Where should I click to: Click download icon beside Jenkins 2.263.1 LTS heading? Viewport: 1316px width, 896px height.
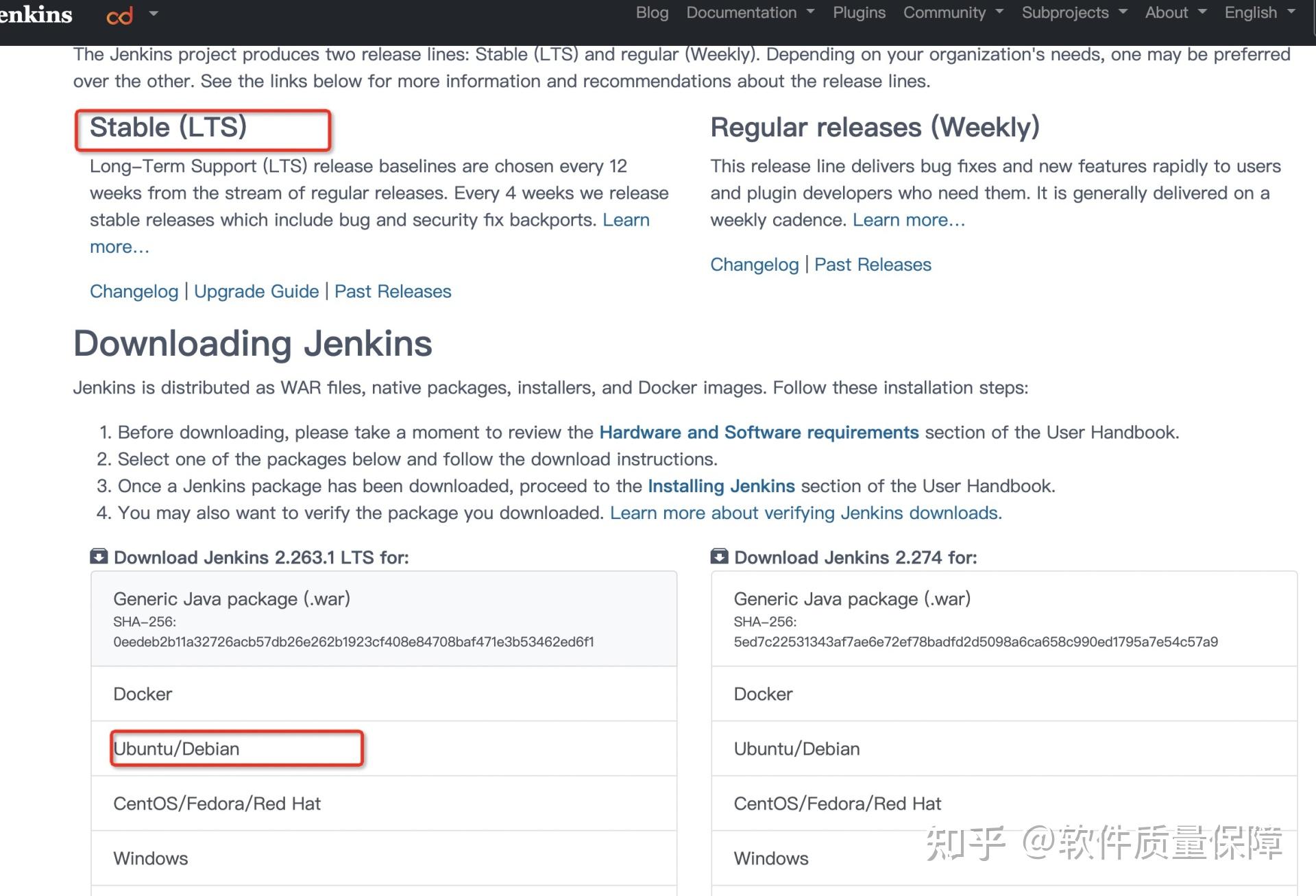click(99, 556)
